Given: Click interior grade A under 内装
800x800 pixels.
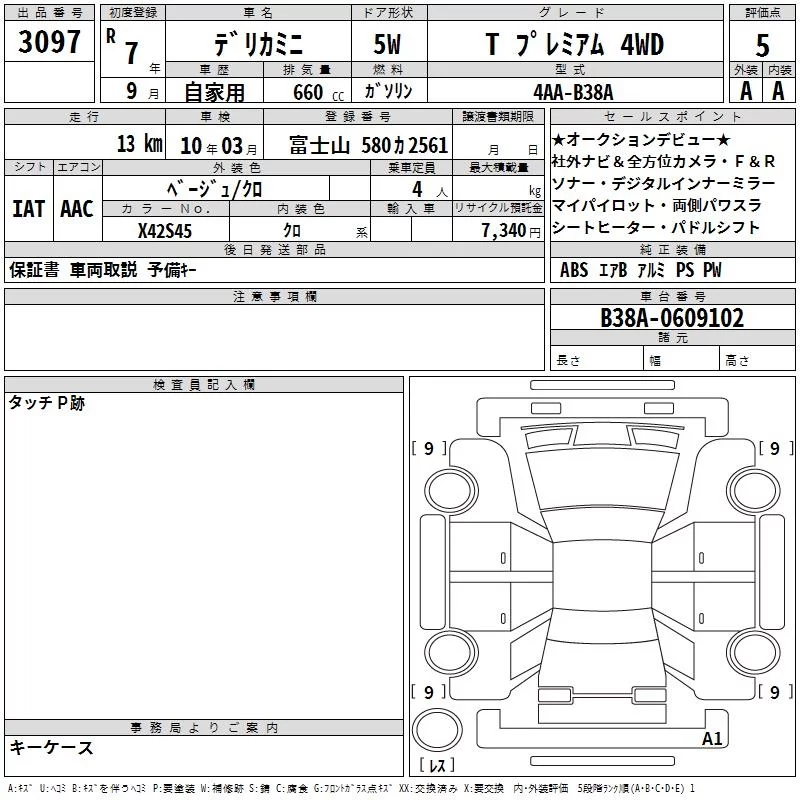Looking at the screenshot, I should coord(778,91).
